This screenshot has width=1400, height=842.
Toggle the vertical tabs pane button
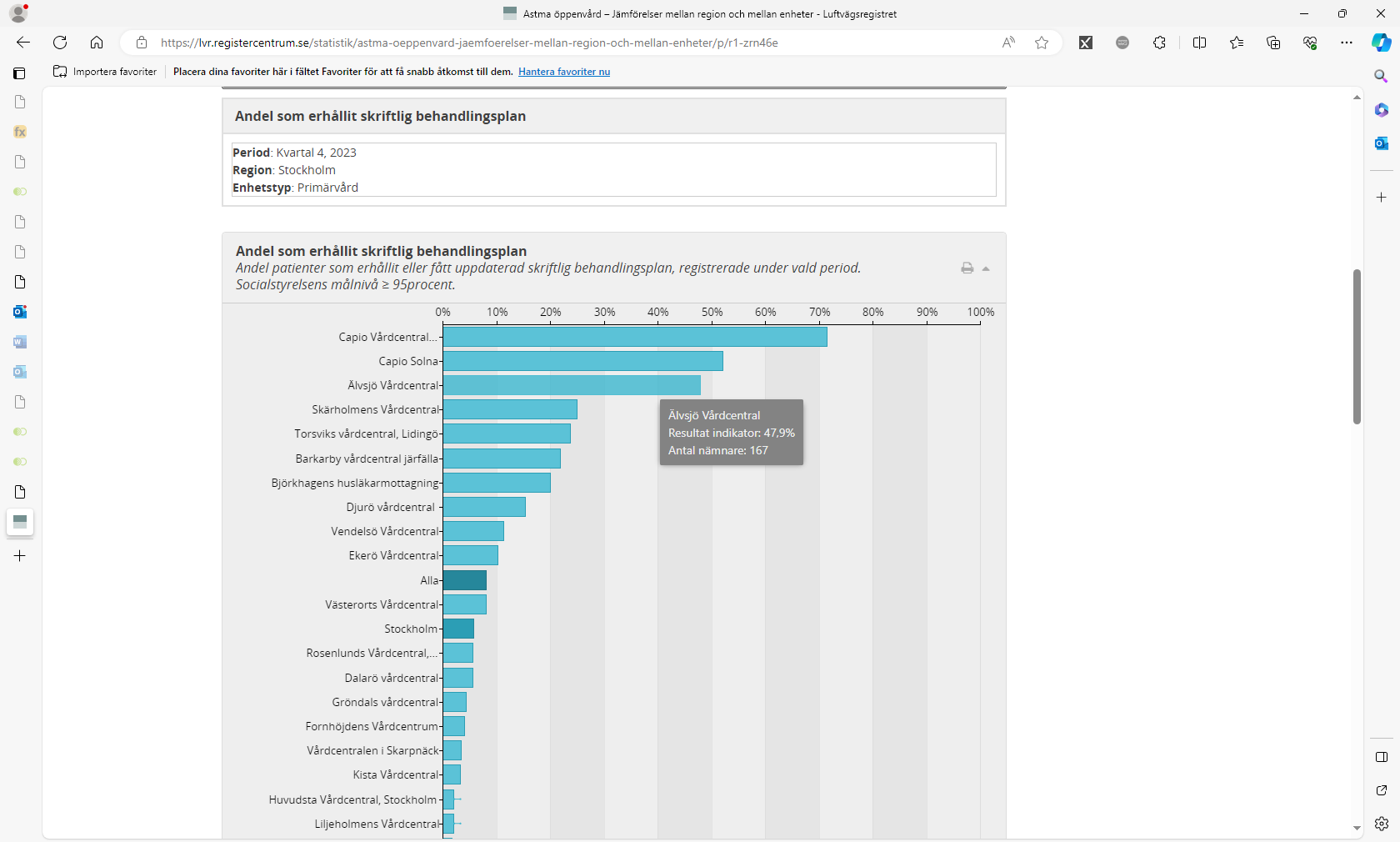click(x=19, y=73)
